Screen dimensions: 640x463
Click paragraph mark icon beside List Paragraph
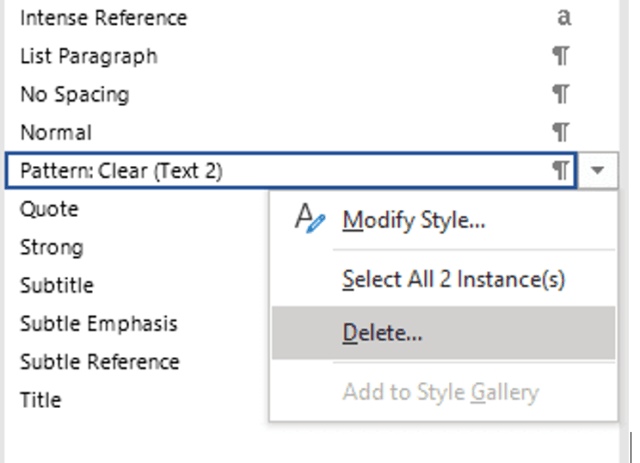click(561, 56)
